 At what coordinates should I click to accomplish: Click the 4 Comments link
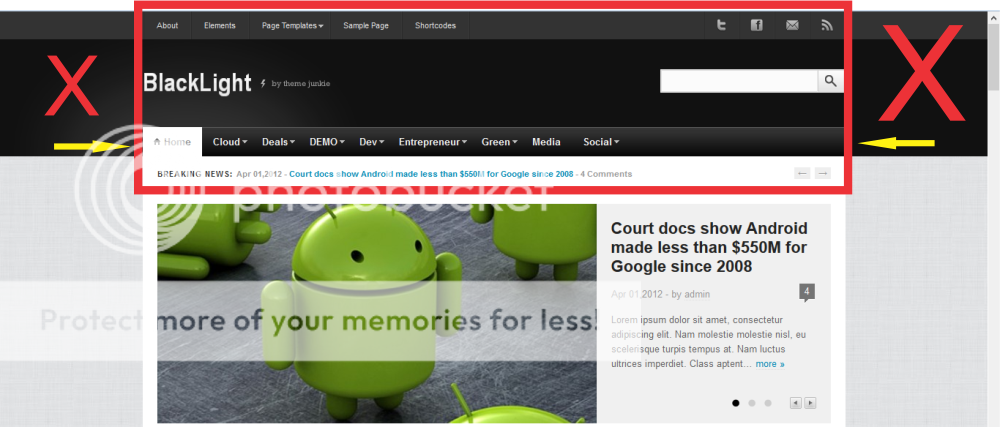[606, 173]
